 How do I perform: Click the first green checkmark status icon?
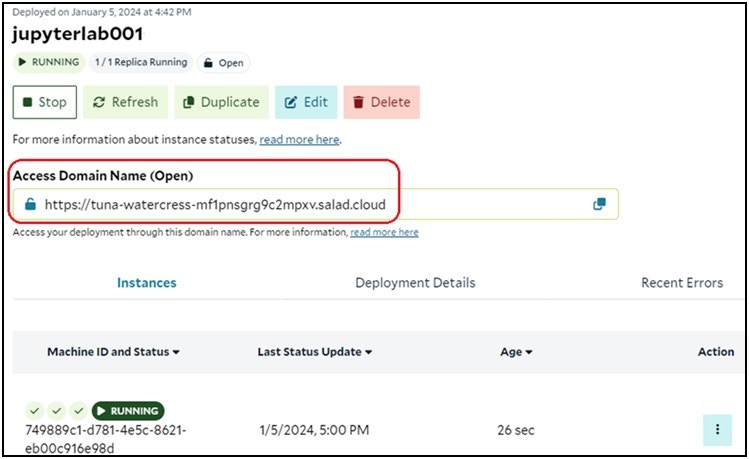pos(34,411)
